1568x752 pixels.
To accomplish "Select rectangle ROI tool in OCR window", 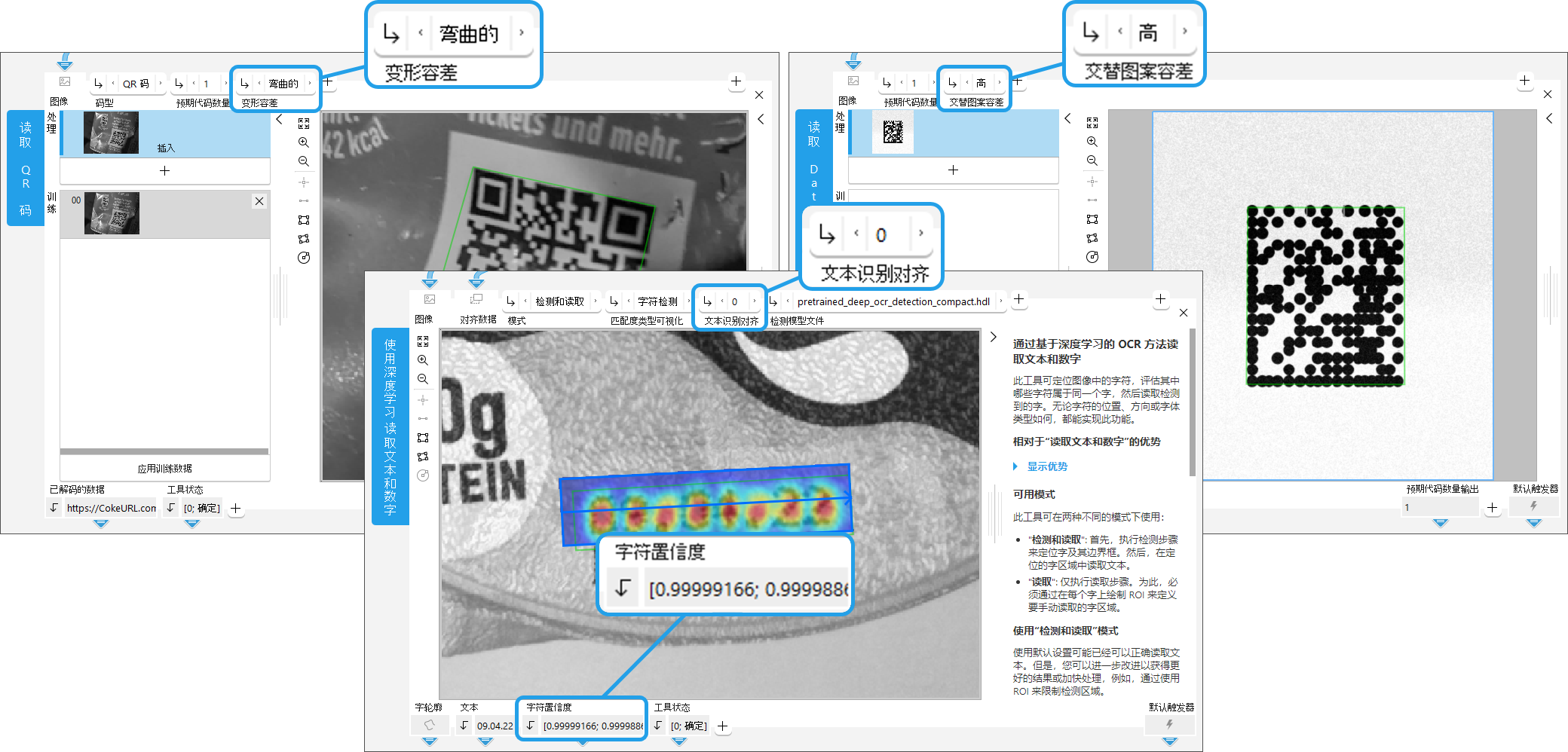I will (x=423, y=438).
